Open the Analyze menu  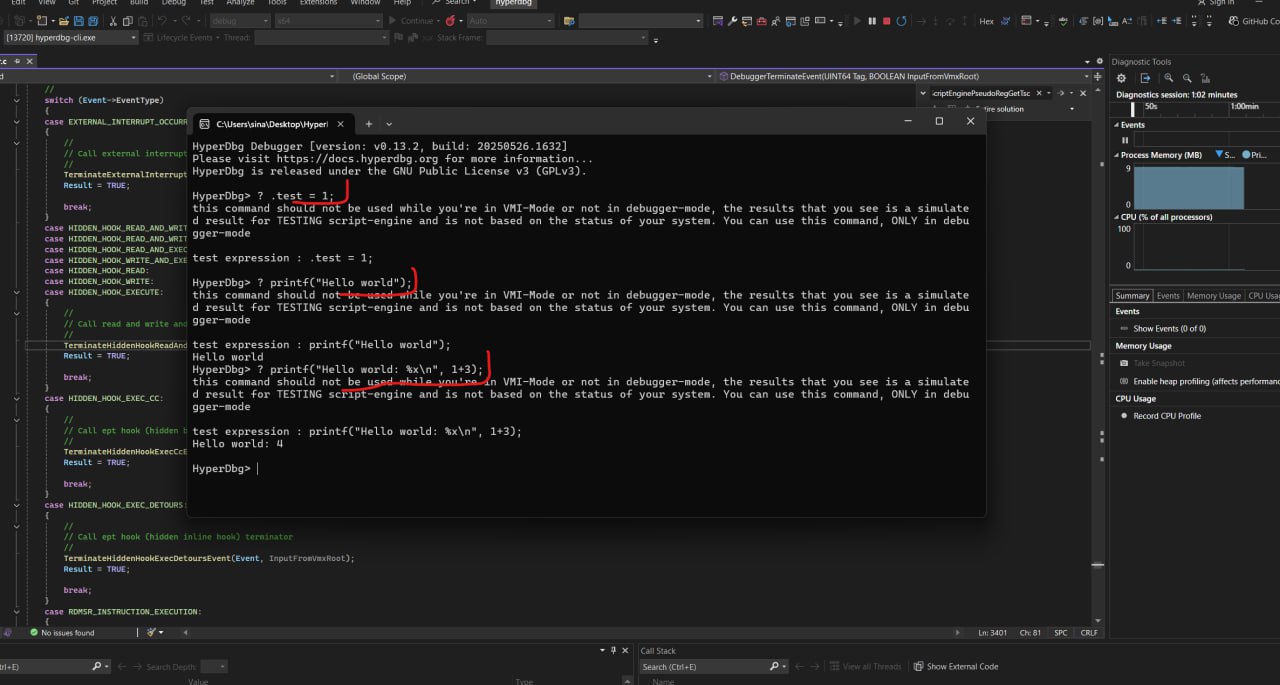coord(240,3)
